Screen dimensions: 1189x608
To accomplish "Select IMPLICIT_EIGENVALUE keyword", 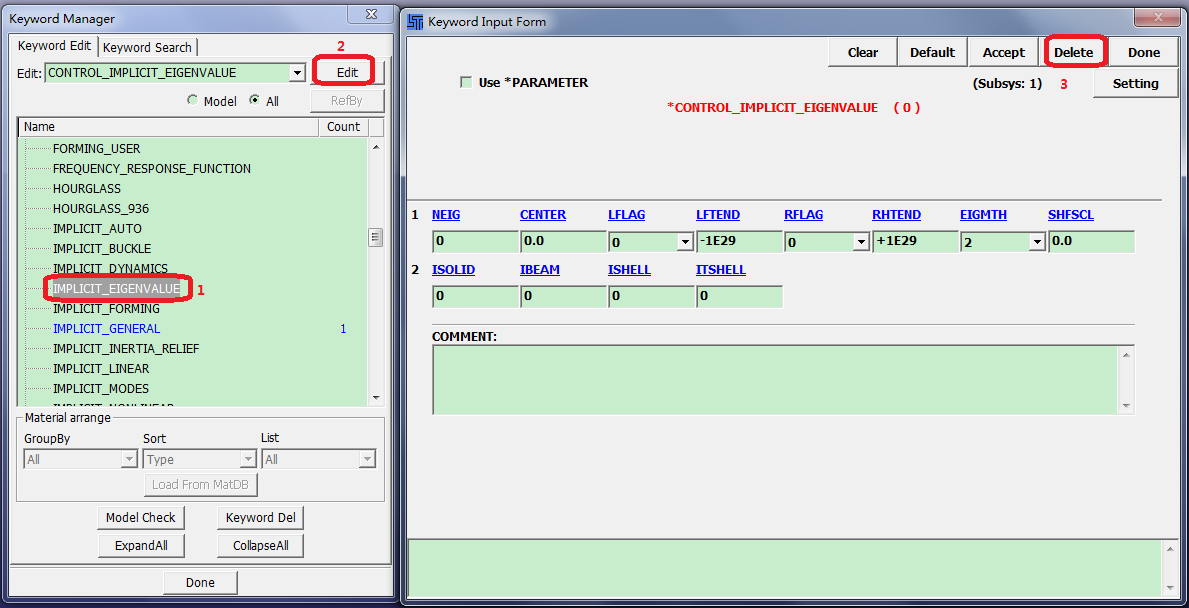I will coord(116,289).
